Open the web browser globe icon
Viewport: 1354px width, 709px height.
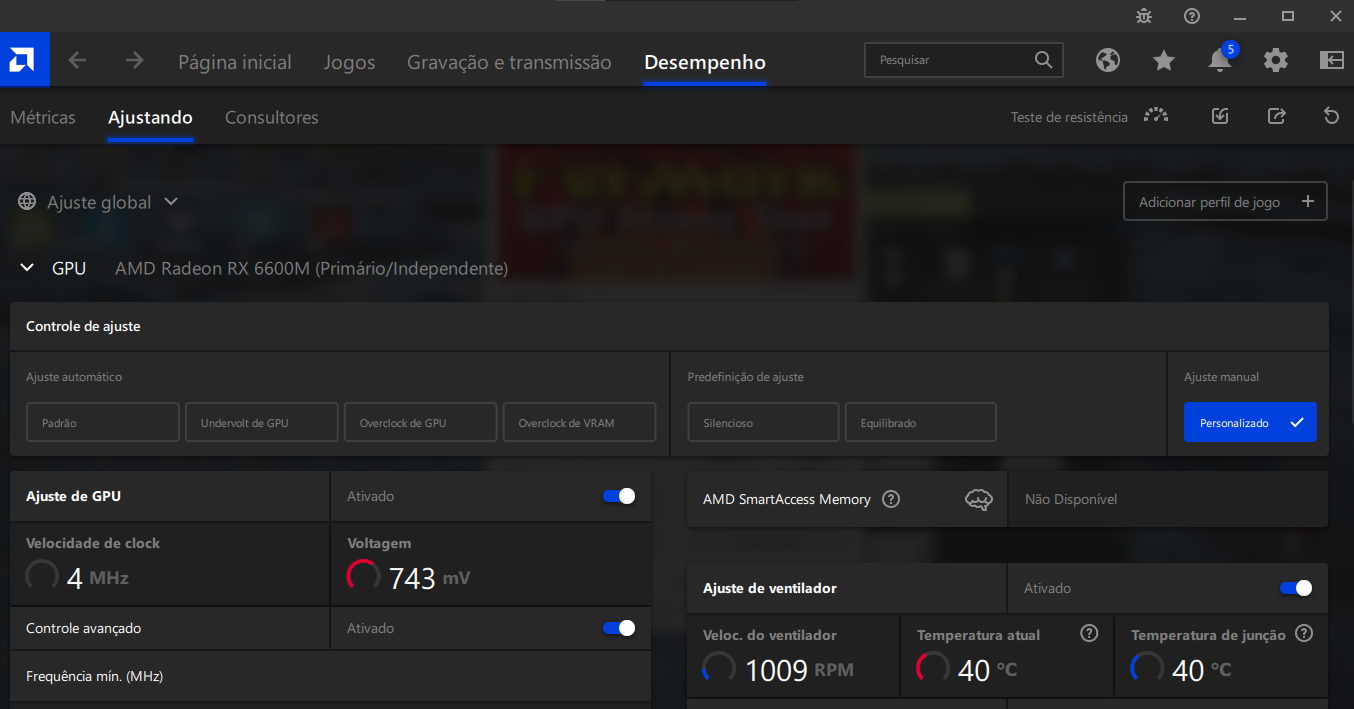click(x=1108, y=60)
